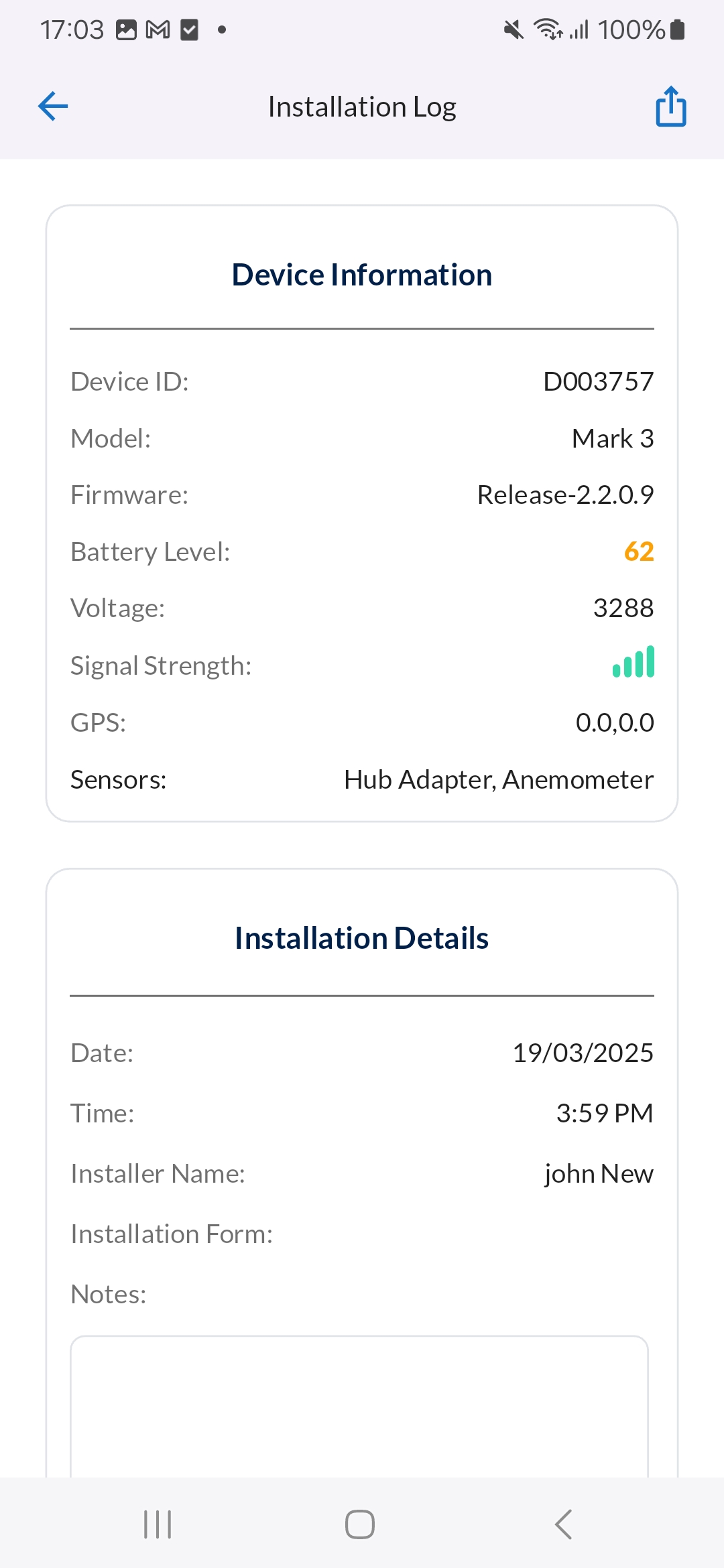
Task: Tap the blue back arrow
Action: click(x=53, y=107)
